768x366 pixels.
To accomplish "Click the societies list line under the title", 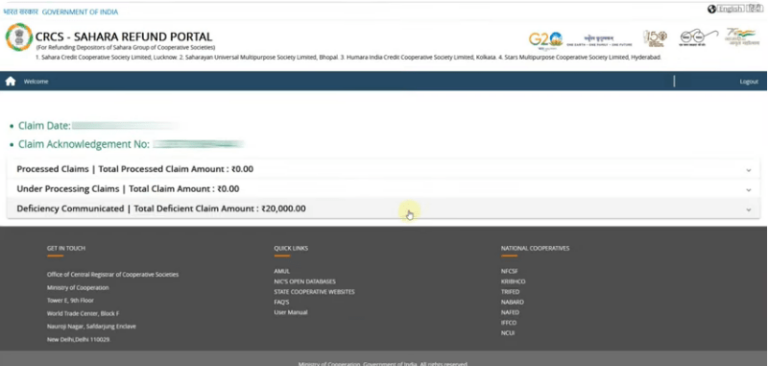I will click(x=349, y=57).
